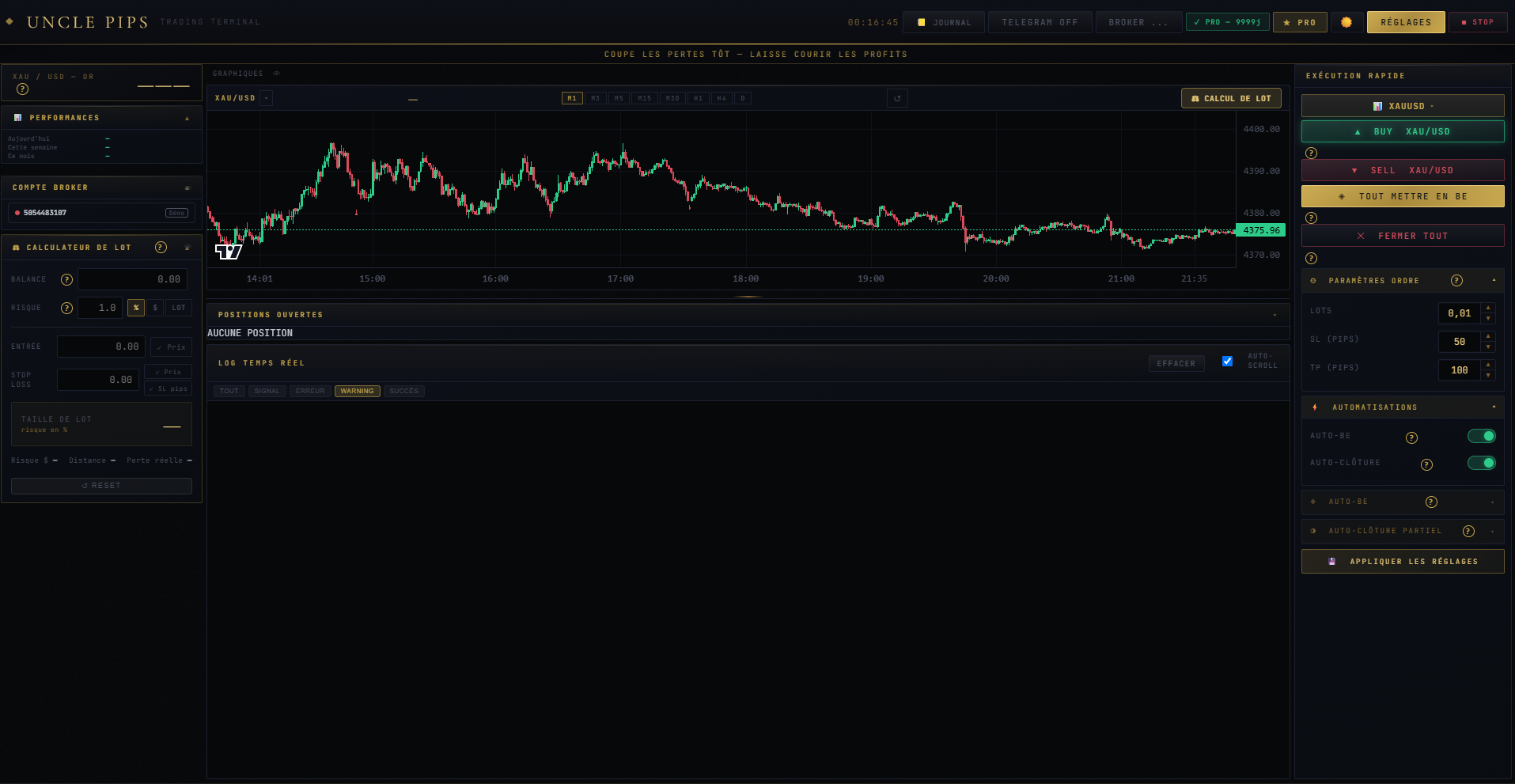Click the Risque help question mark
Screen dimensions: 1515x784
67,308
